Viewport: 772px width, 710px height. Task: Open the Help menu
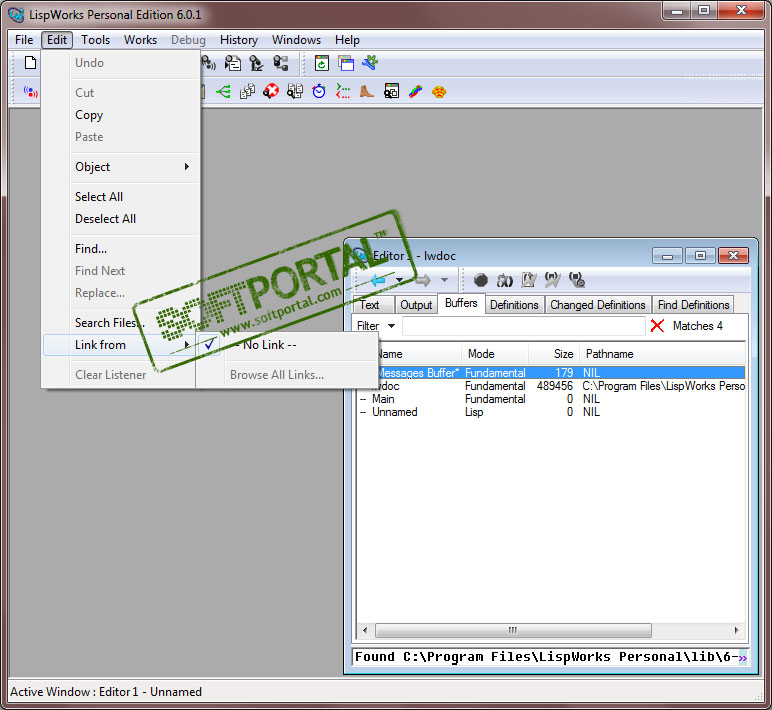[x=347, y=40]
